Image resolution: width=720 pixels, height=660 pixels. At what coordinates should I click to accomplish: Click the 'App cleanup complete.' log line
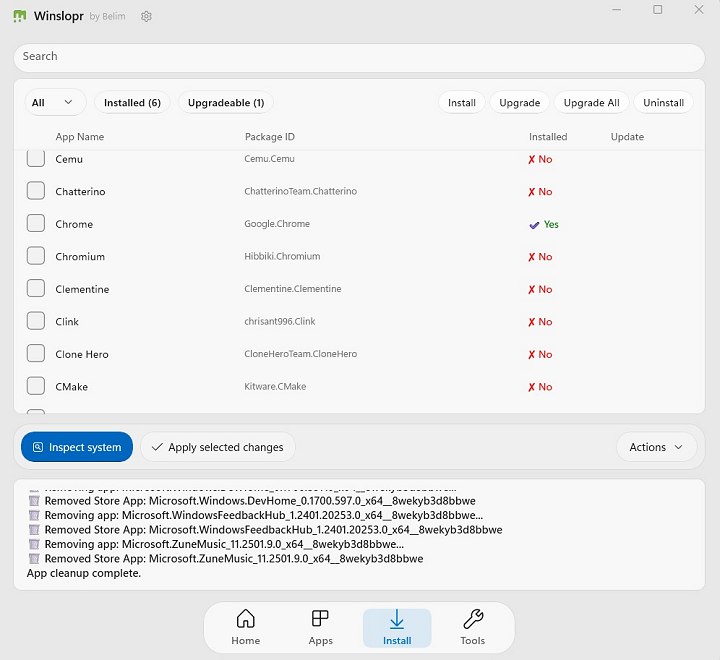pos(84,573)
